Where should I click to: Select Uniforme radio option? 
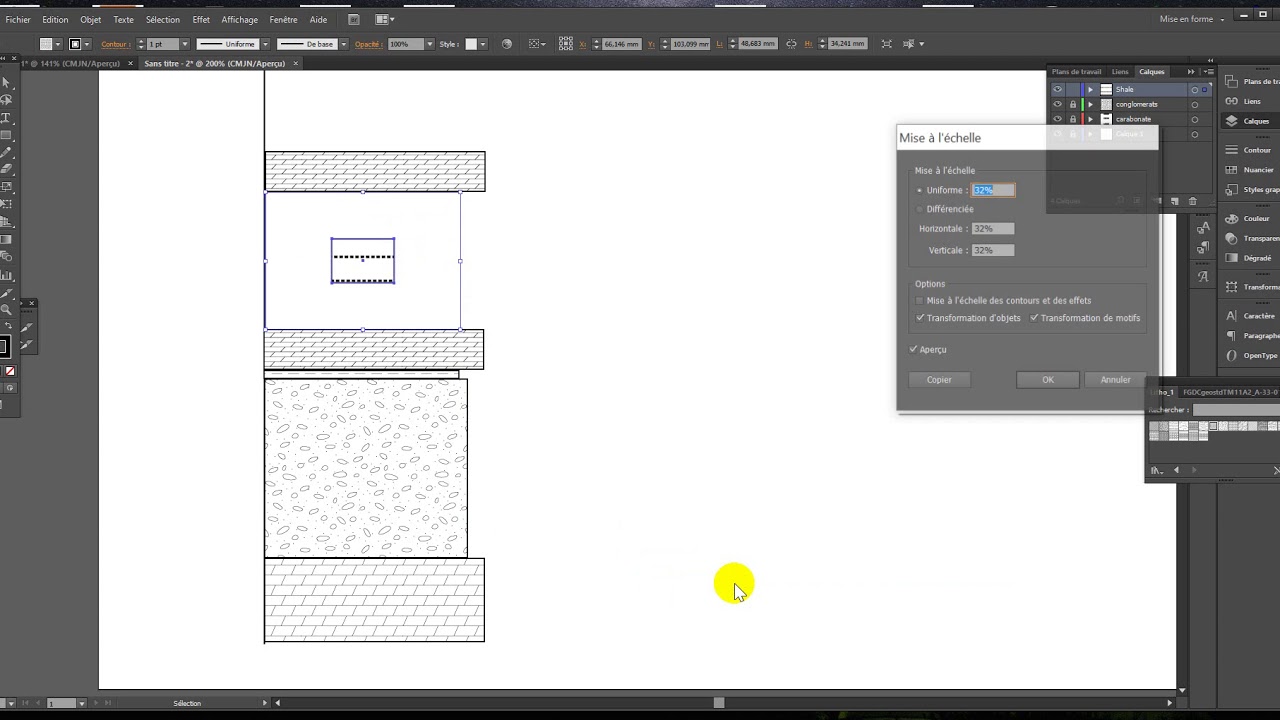point(919,190)
